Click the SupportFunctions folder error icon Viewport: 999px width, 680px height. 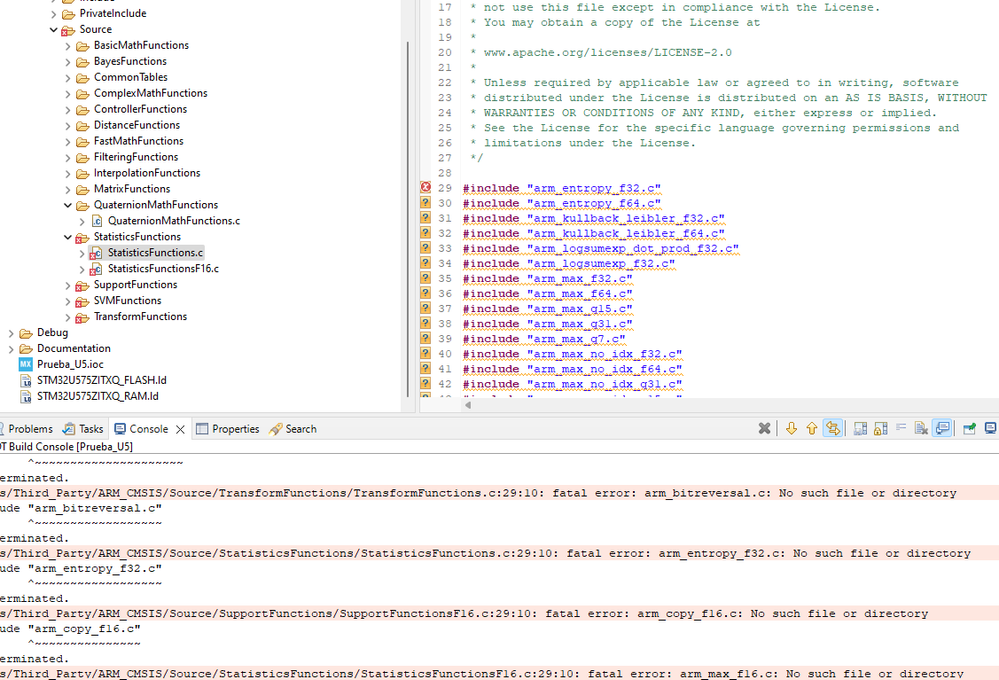tap(82, 286)
